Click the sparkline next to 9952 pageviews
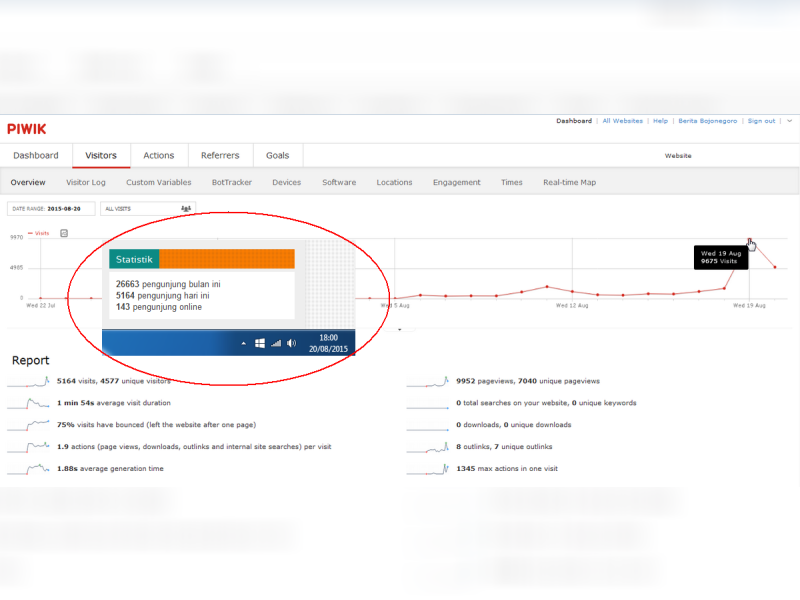This screenshot has height=600, width=800. point(428,381)
